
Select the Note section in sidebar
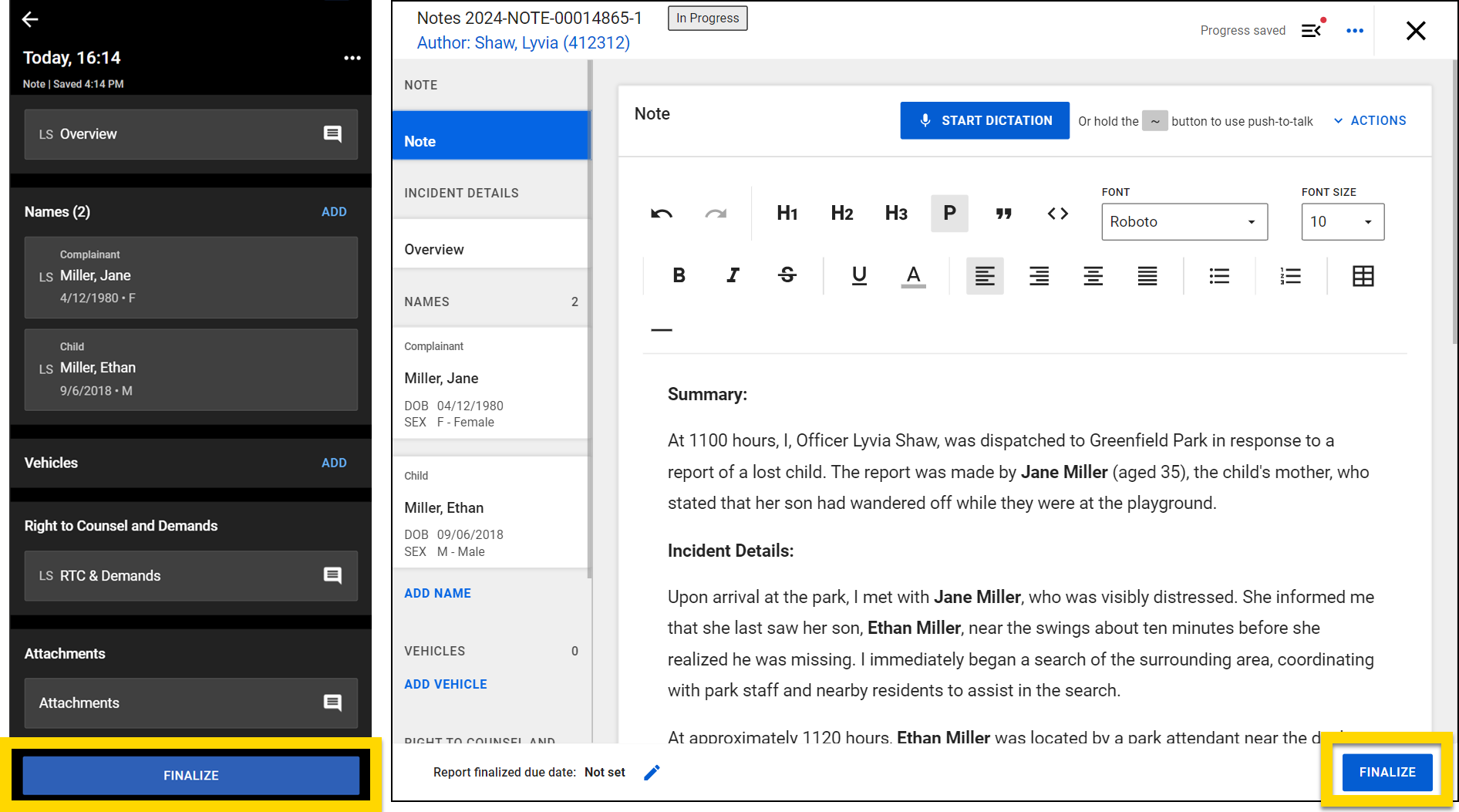(490, 141)
